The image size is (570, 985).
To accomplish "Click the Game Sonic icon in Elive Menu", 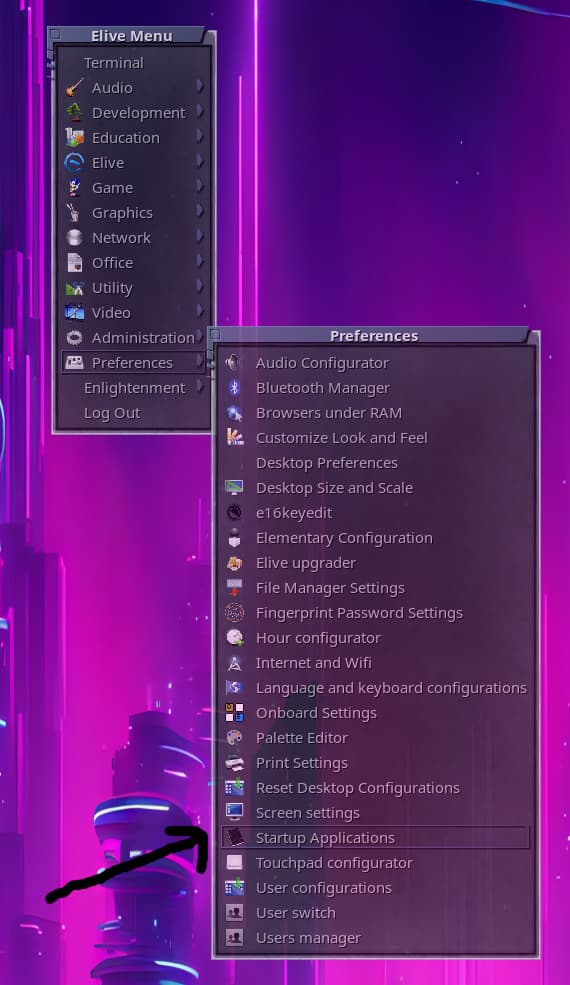I will click(x=74, y=187).
